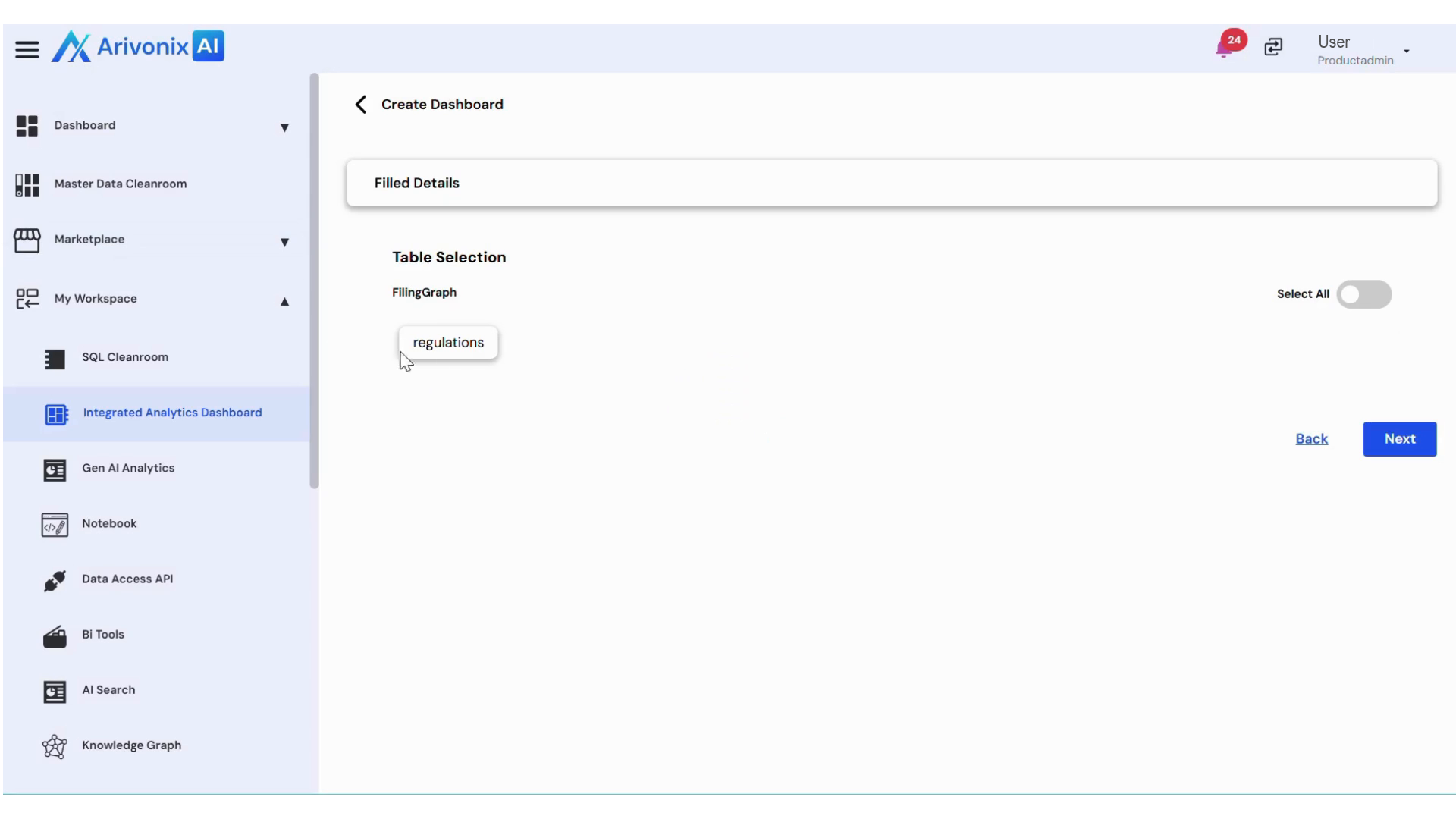Image resolution: width=1456 pixels, height=819 pixels.
Task: Expand the Dashboard menu arrow
Action: click(284, 127)
